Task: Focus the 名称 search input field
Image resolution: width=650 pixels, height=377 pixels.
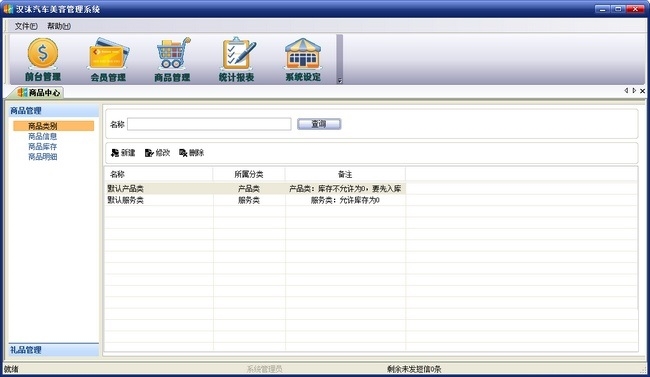Action: (x=209, y=124)
